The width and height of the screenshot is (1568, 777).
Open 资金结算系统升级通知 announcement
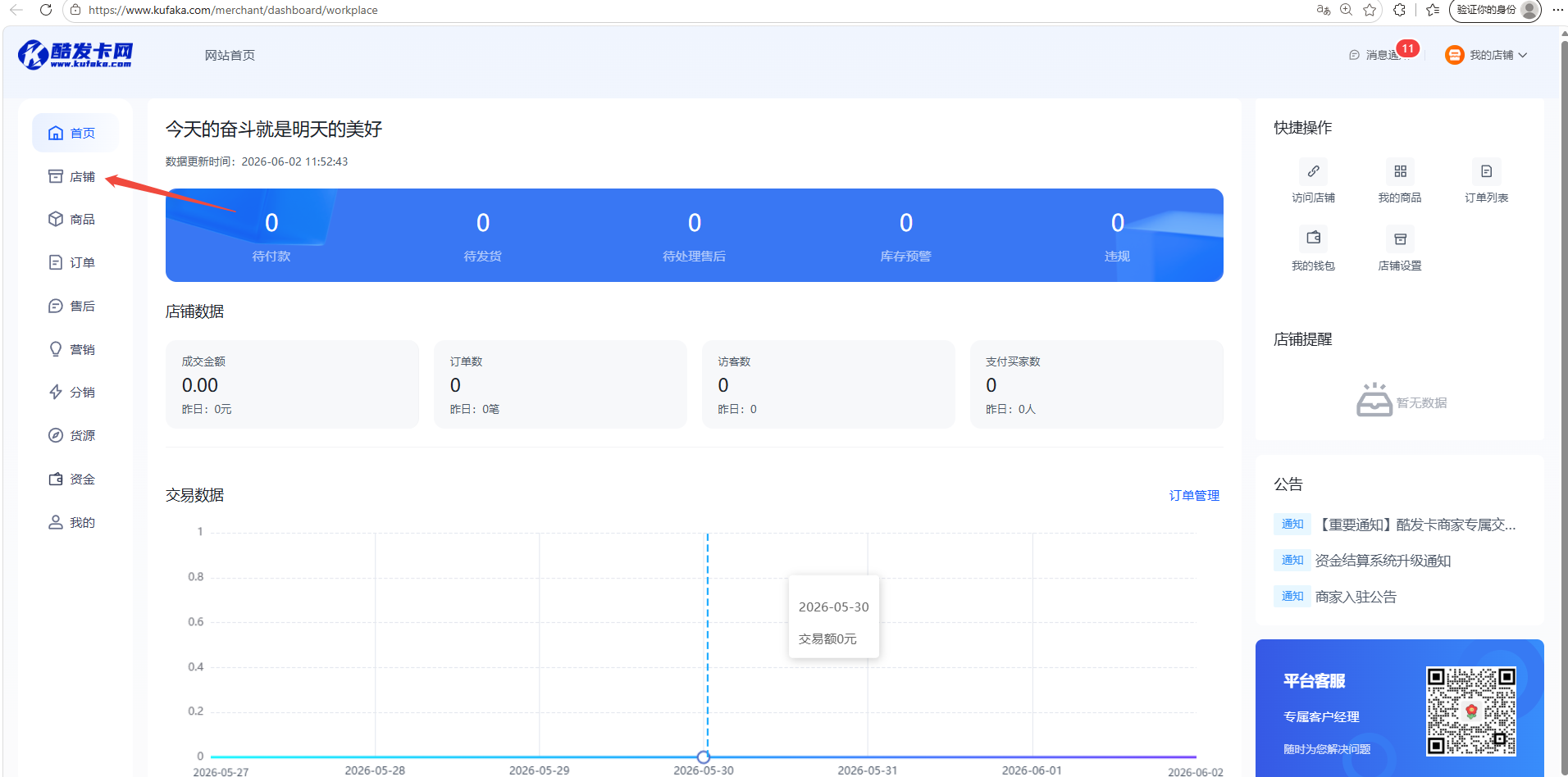(x=1383, y=561)
